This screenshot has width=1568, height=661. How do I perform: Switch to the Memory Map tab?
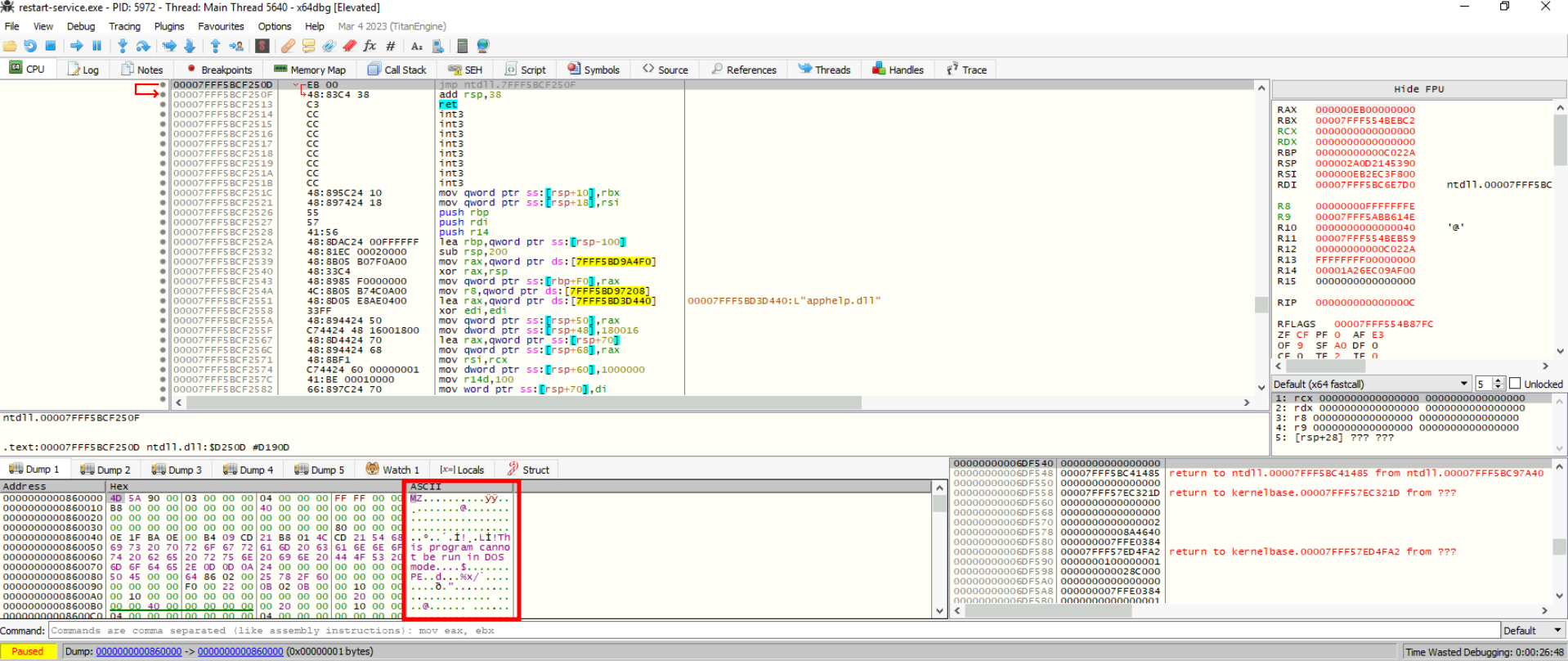click(310, 70)
